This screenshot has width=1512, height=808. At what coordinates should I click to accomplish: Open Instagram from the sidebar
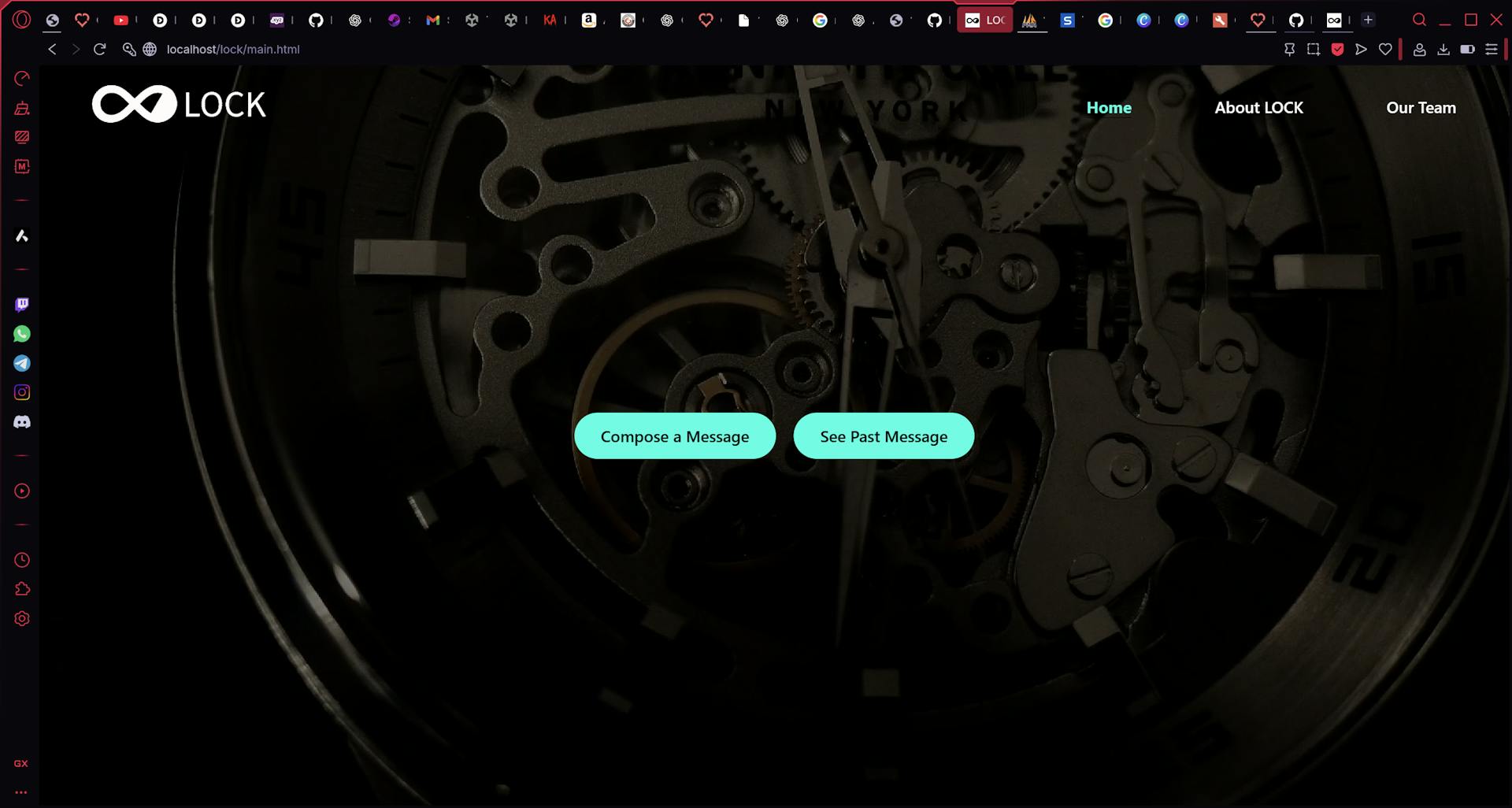pyautogui.click(x=22, y=392)
